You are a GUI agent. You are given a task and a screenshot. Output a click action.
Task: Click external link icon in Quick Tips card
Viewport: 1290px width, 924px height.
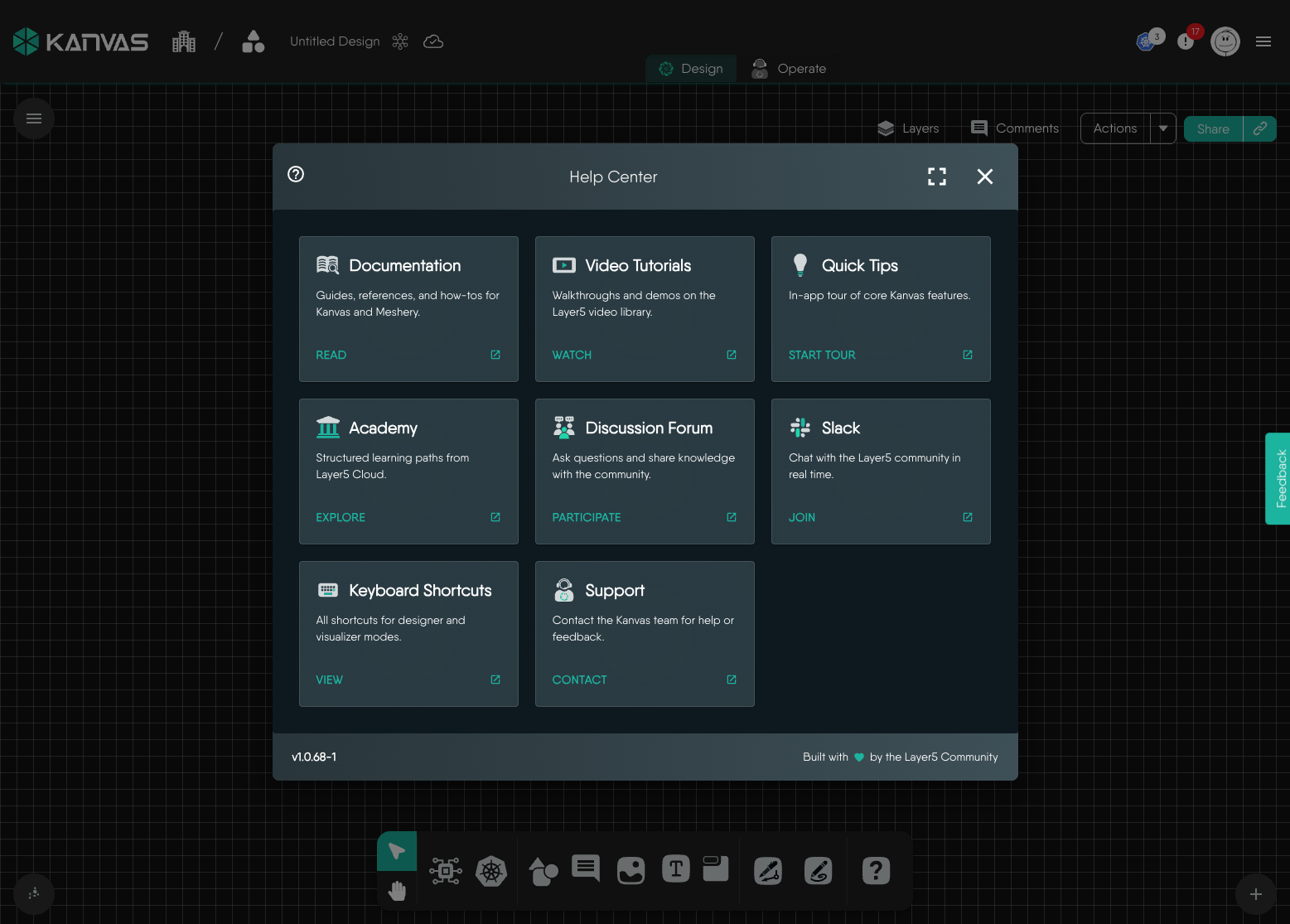[968, 355]
